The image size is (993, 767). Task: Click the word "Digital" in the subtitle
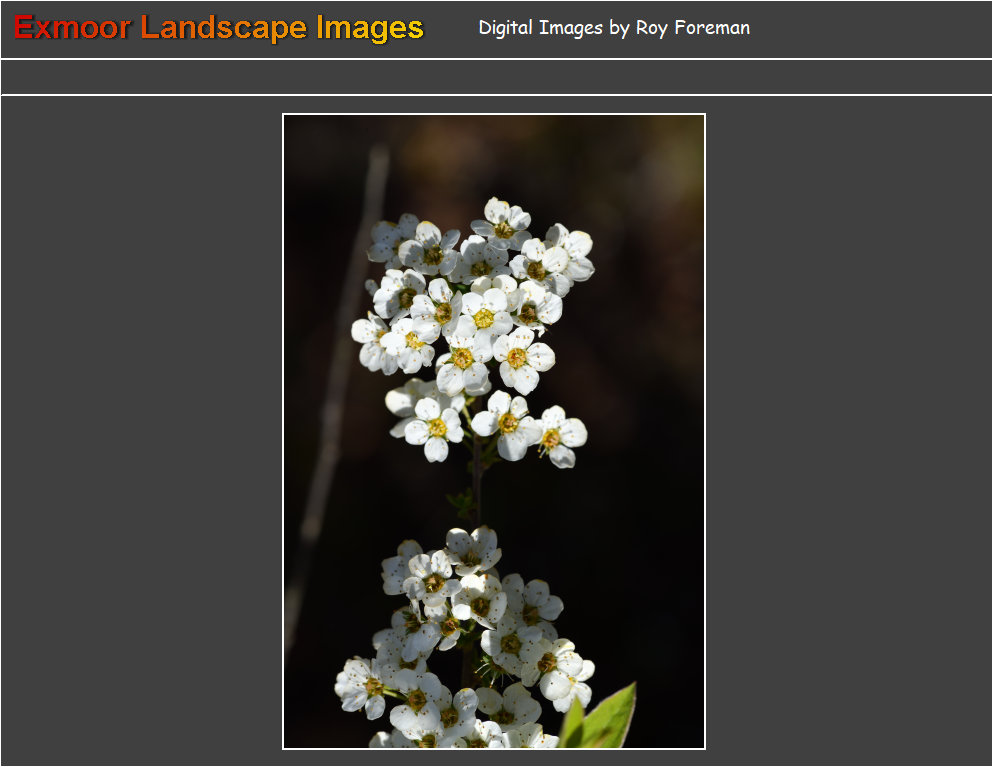tap(506, 28)
